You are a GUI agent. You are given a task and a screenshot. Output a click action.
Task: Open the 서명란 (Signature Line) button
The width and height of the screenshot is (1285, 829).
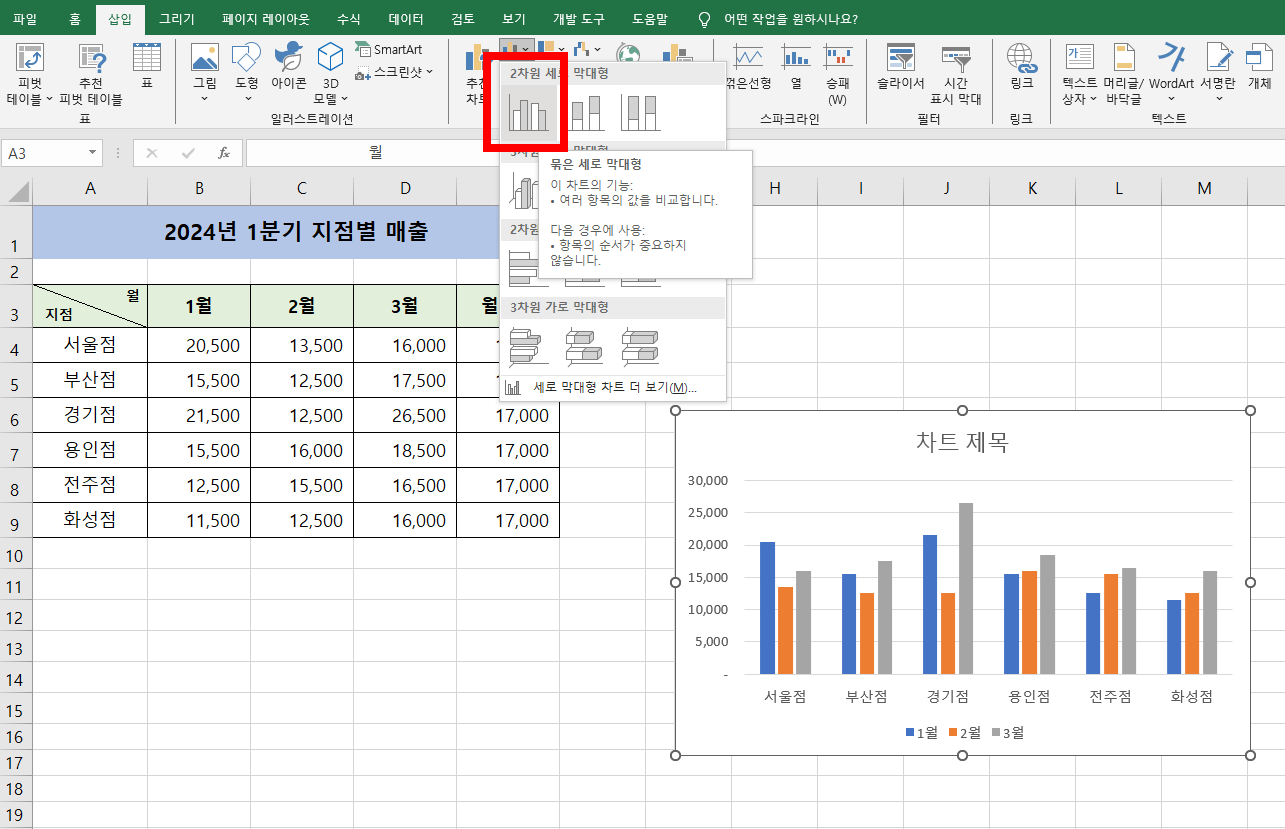tap(1218, 73)
